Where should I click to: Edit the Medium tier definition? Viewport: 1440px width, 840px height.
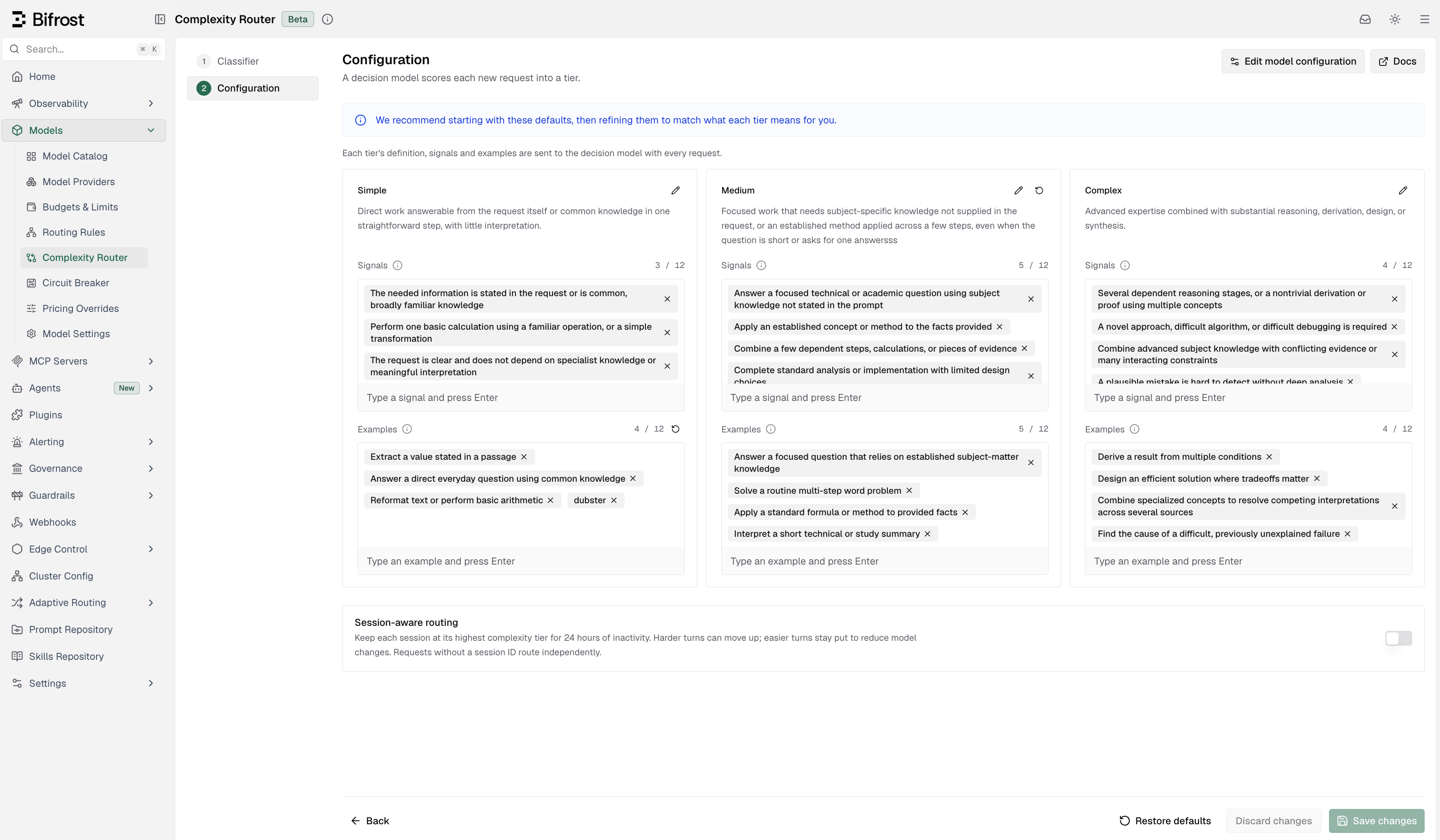pyautogui.click(x=1018, y=190)
